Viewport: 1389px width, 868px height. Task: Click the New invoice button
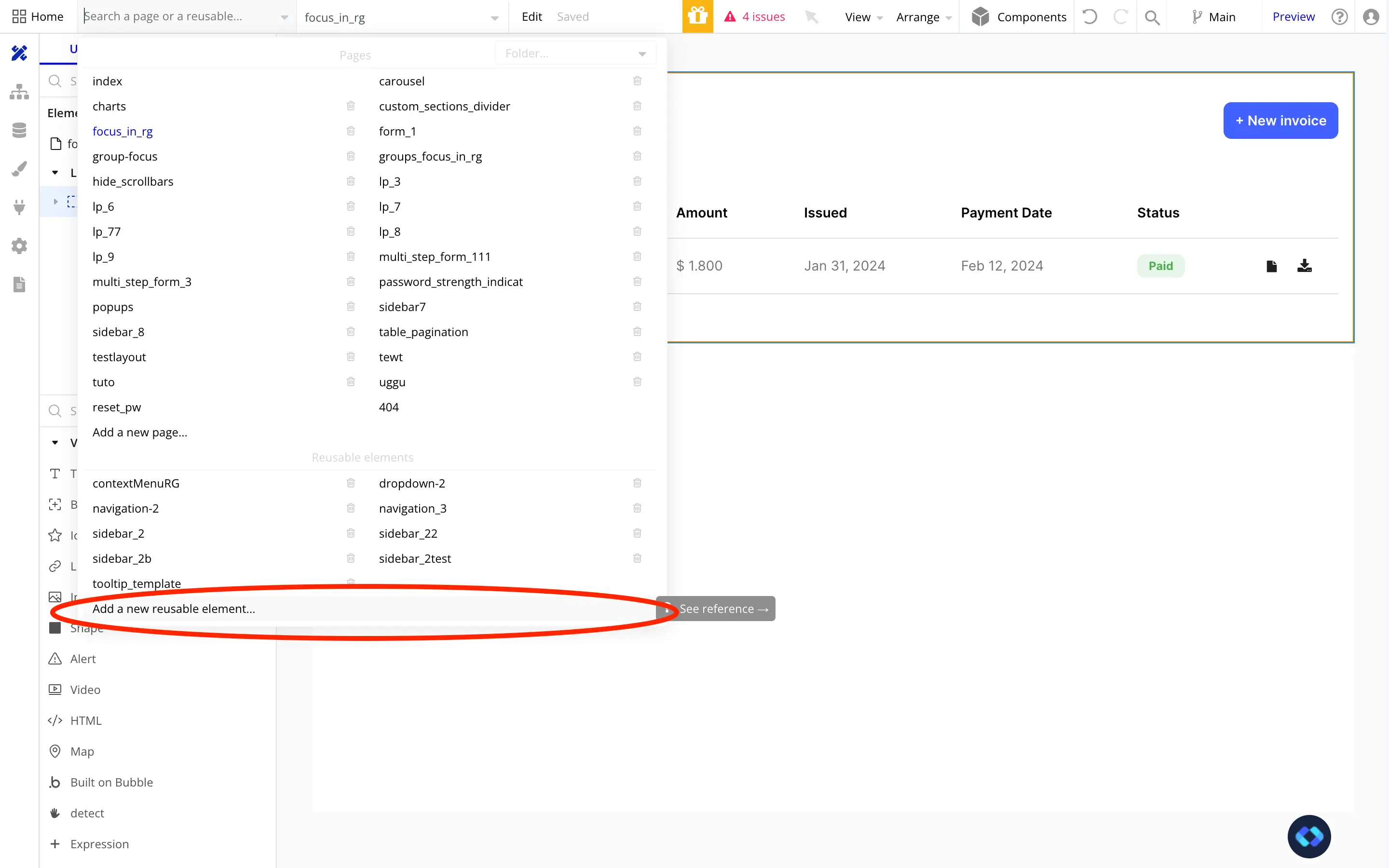tap(1280, 120)
